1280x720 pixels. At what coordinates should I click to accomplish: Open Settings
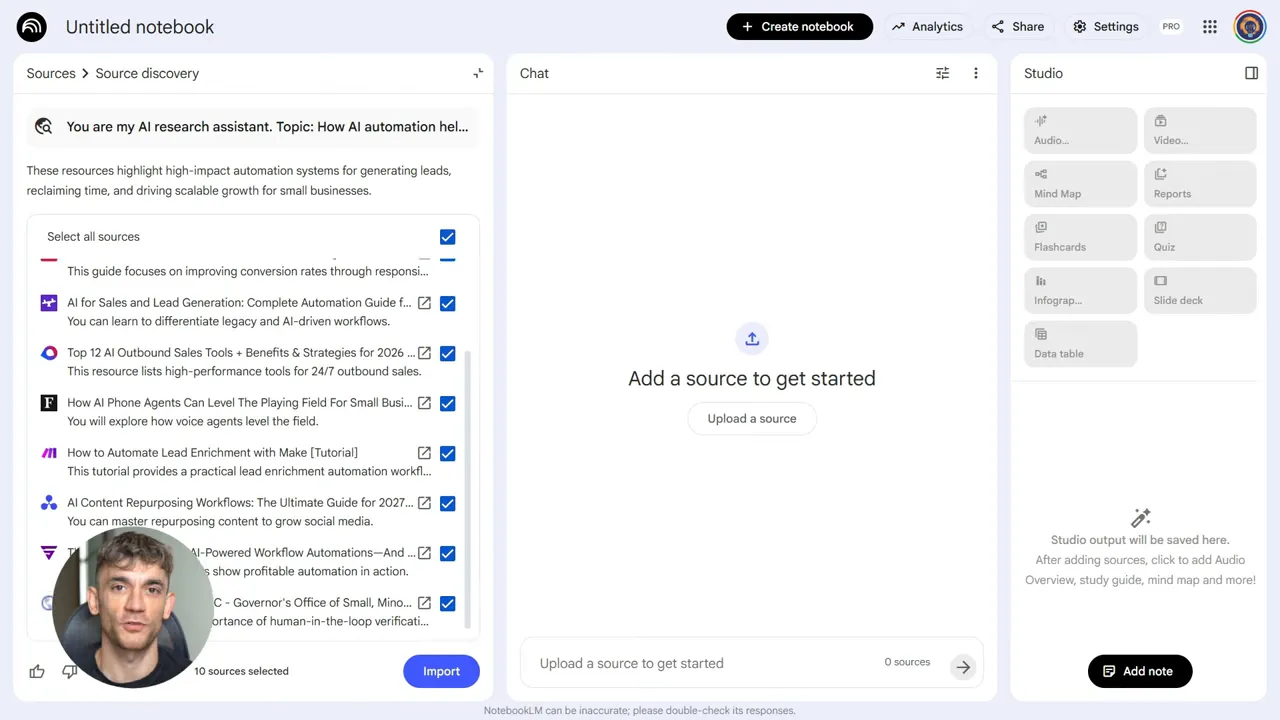pos(1106,27)
